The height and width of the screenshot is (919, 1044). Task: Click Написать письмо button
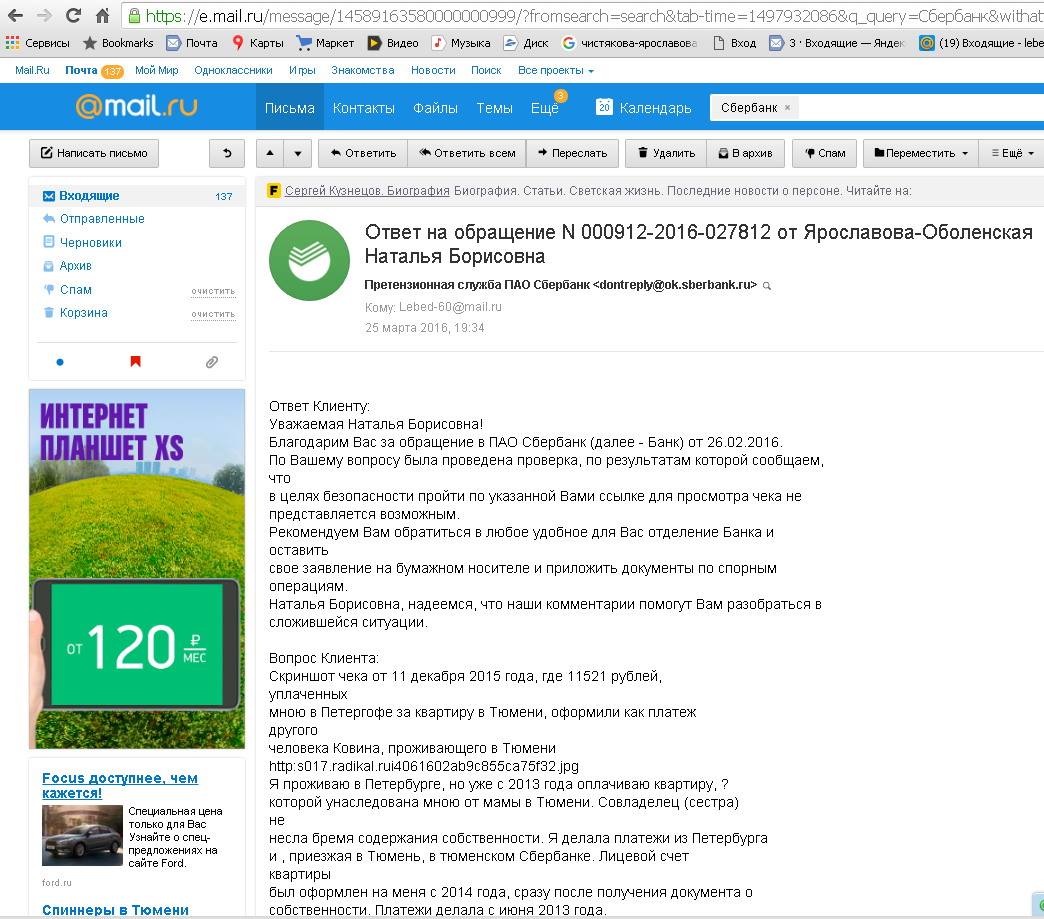point(94,153)
